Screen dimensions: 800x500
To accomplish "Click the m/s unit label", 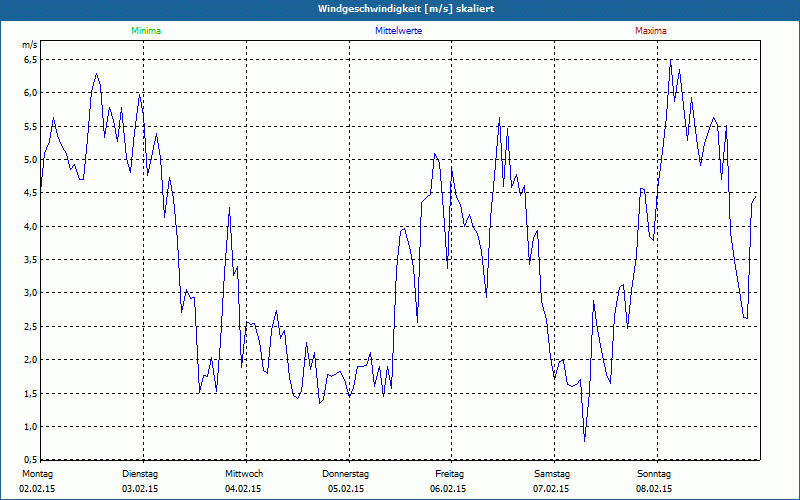I will tap(29, 45).
